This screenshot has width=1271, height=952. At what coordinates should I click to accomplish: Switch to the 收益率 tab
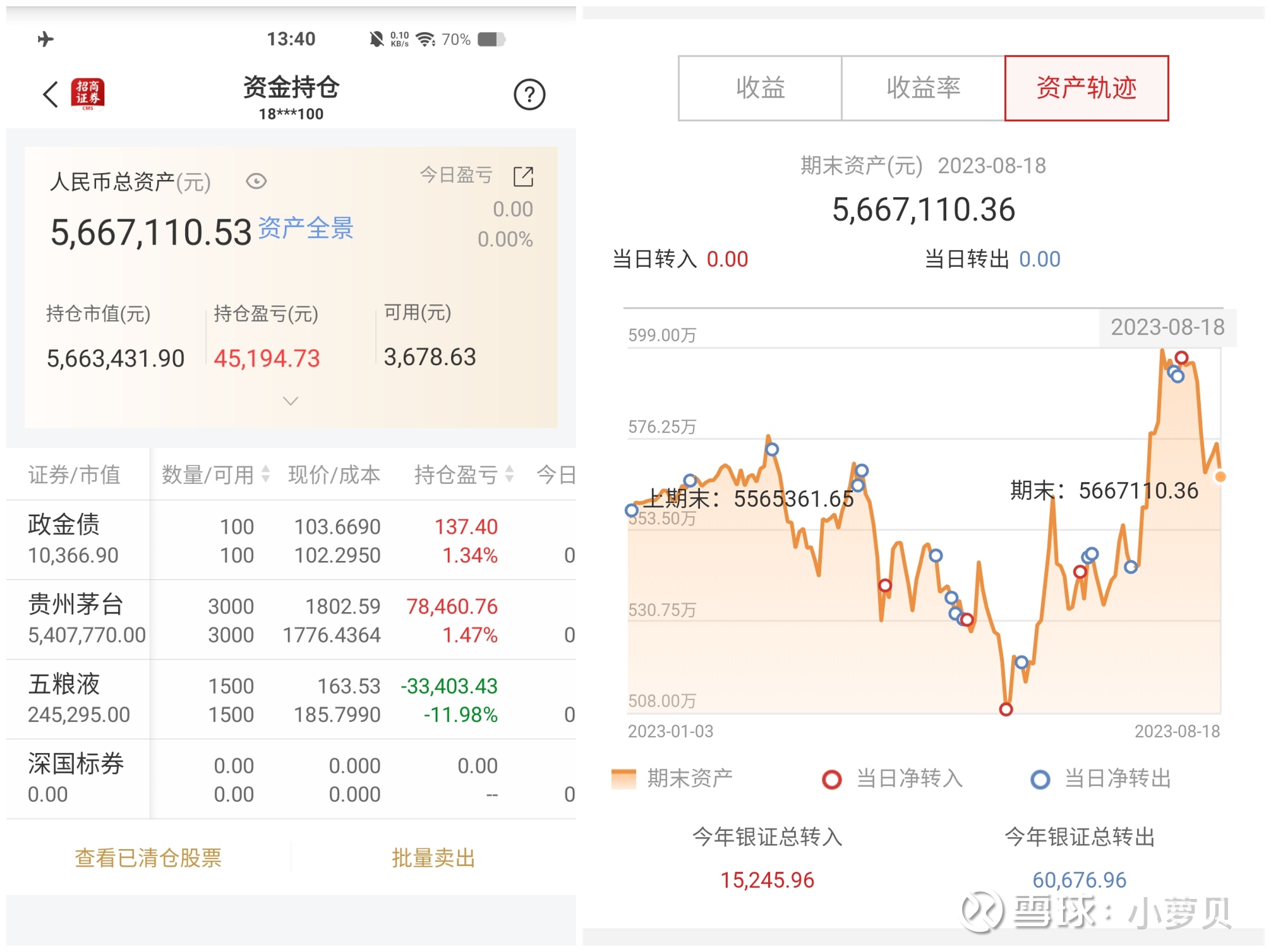[x=923, y=88]
